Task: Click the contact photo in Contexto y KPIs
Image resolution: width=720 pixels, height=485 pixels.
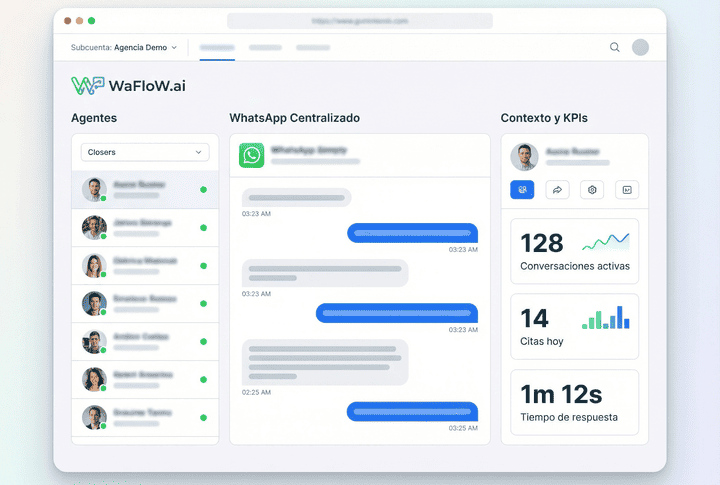Action: 524,156
